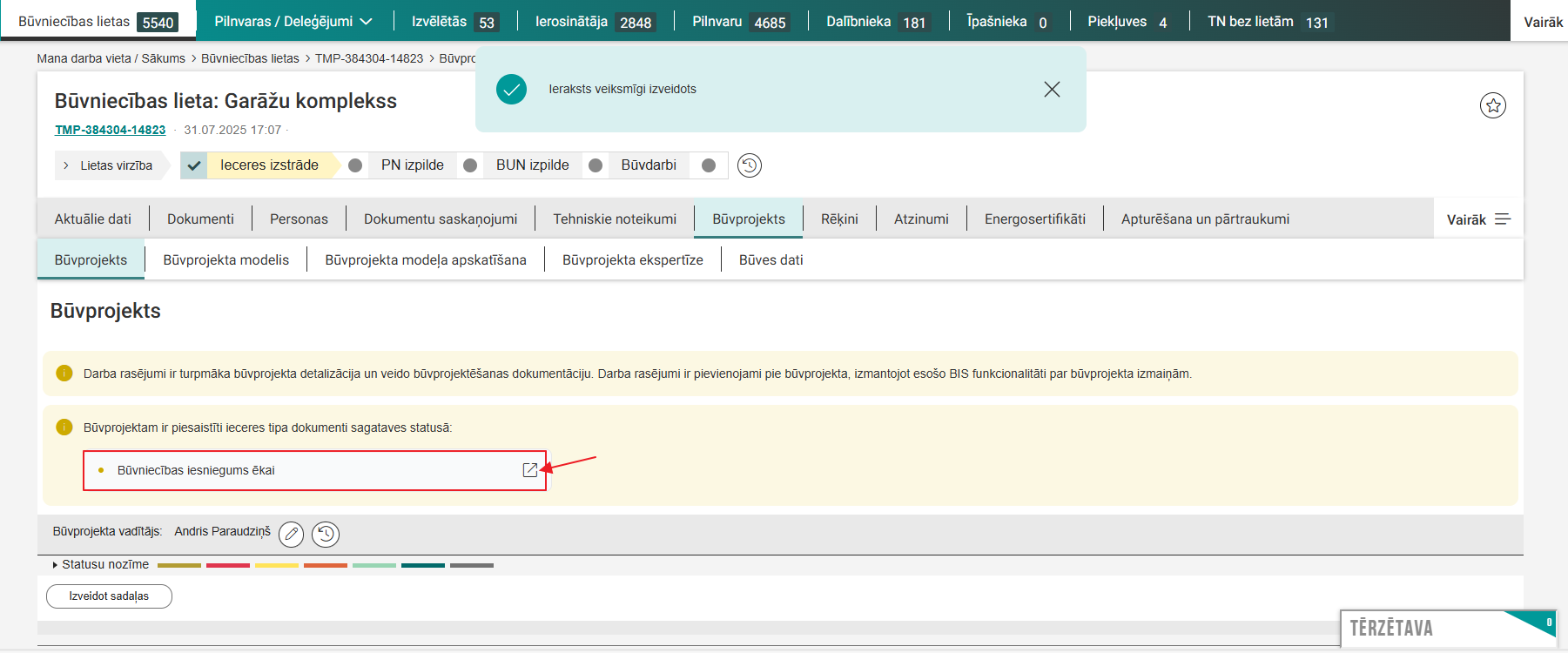Click the Ieceres izstrāde checkmark icon
Viewport: 1568px width, 653px height.
194,165
